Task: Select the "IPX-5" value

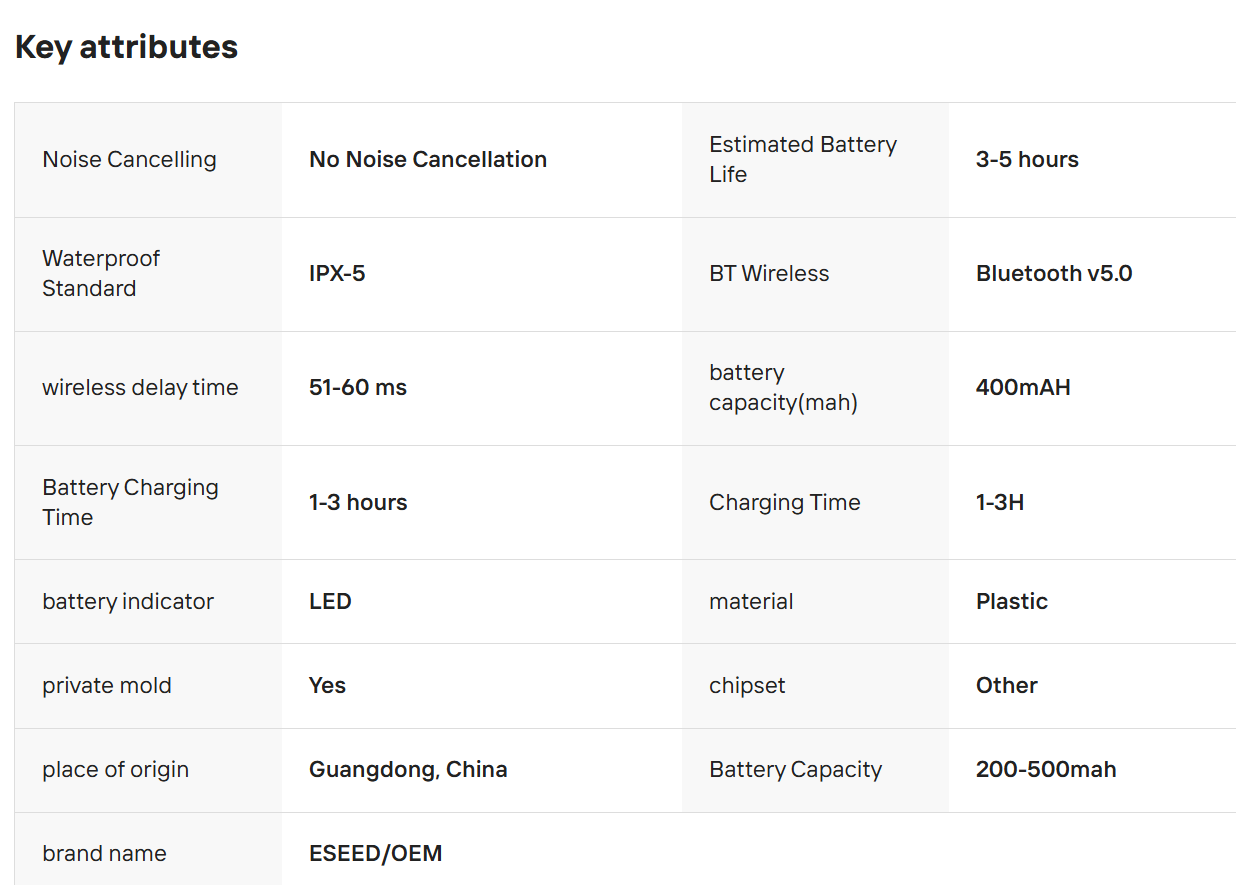Action: click(337, 273)
